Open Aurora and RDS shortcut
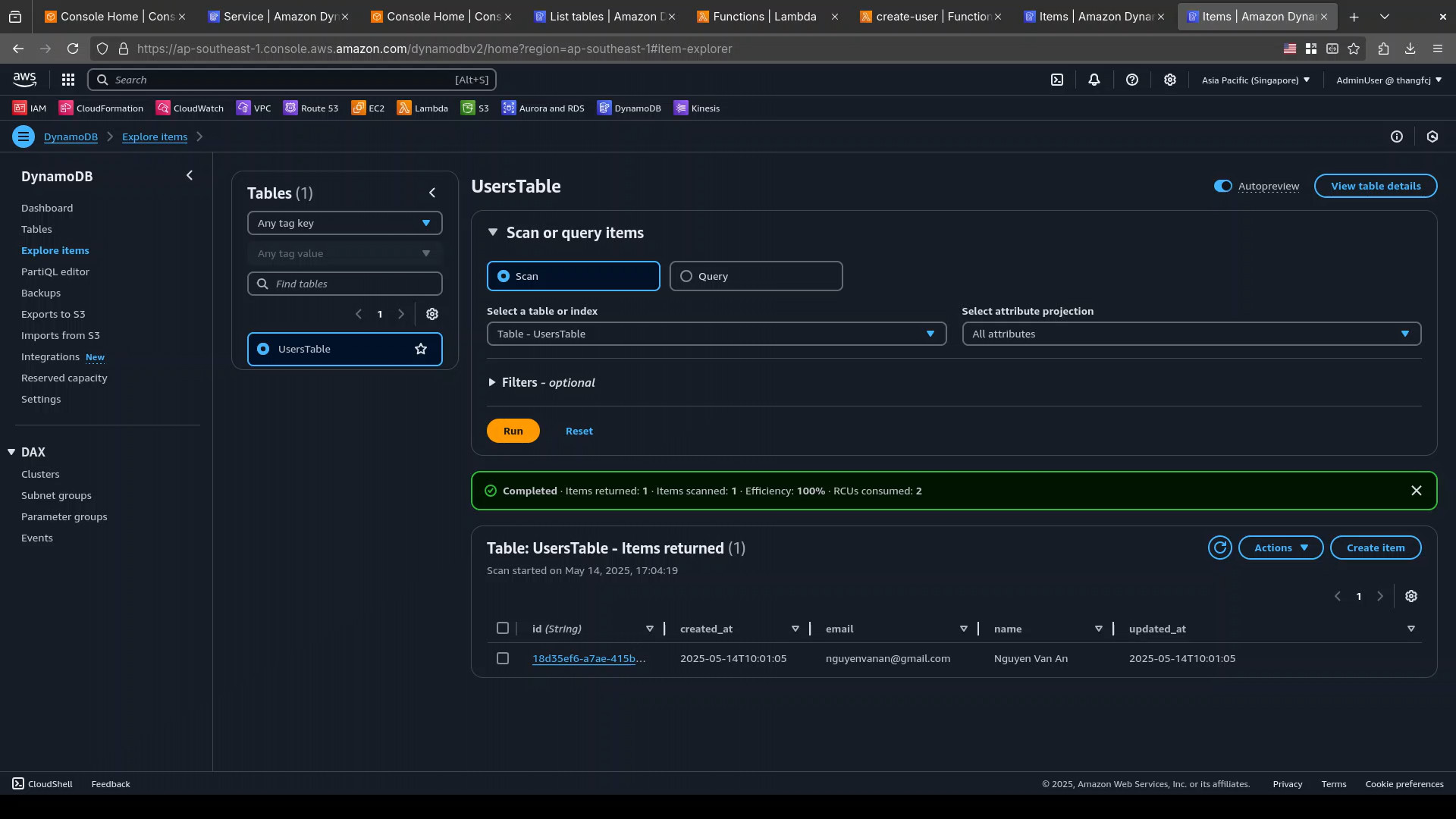Image resolution: width=1456 pixels, height=819 pixels. click(x=544, y=108)
